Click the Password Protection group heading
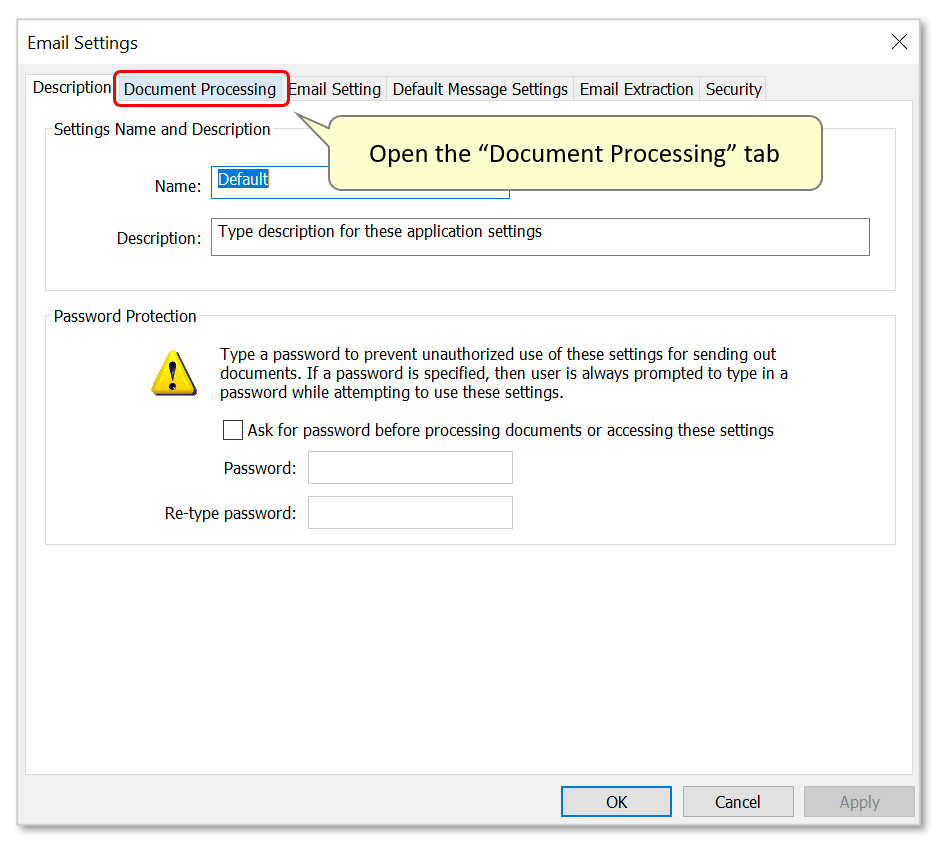Image resolution: width=942 pixels, height=847 pixels. 124,316
